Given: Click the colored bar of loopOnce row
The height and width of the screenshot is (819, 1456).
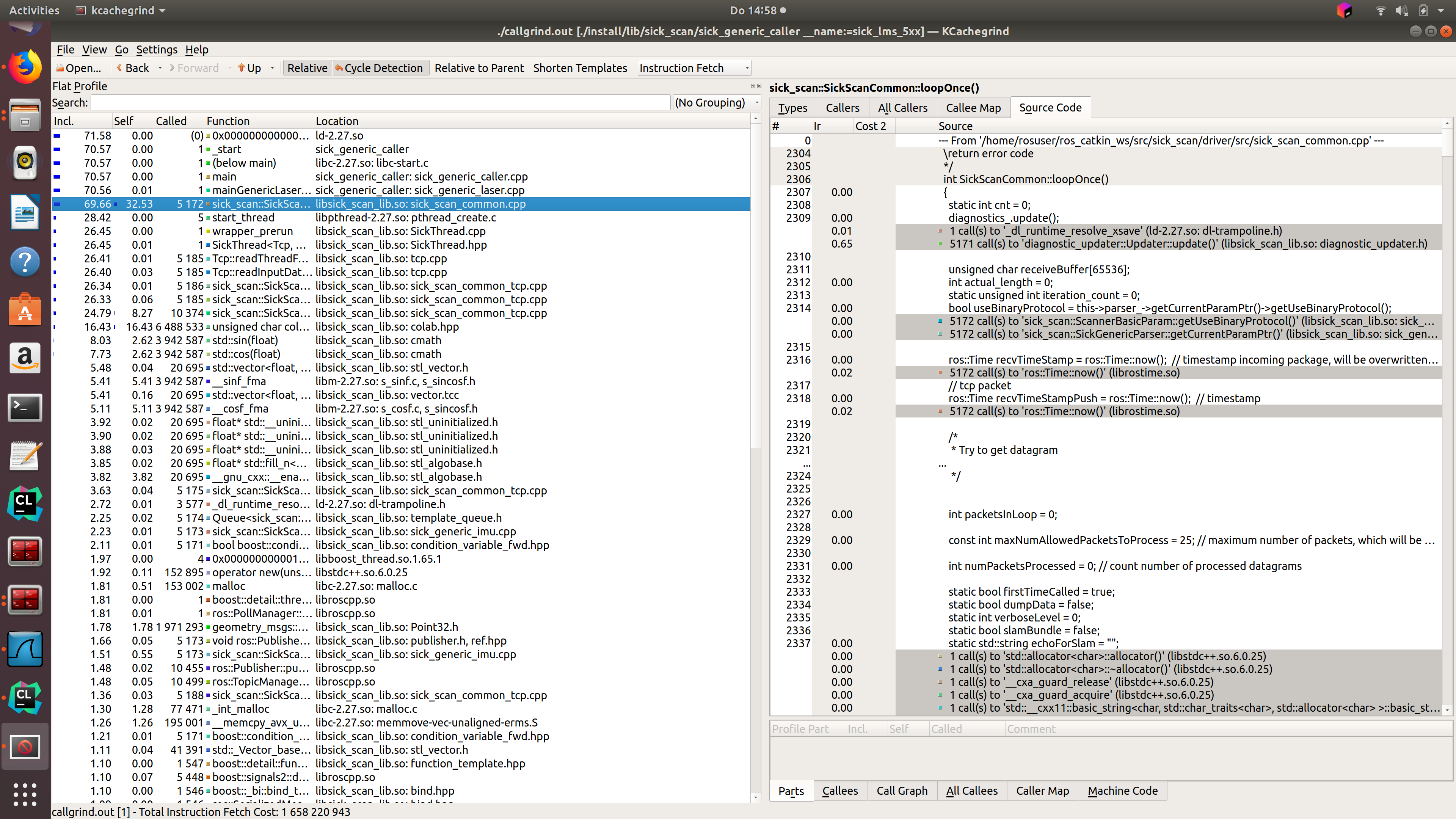Looking at the screenshot, I should (58, 204).
